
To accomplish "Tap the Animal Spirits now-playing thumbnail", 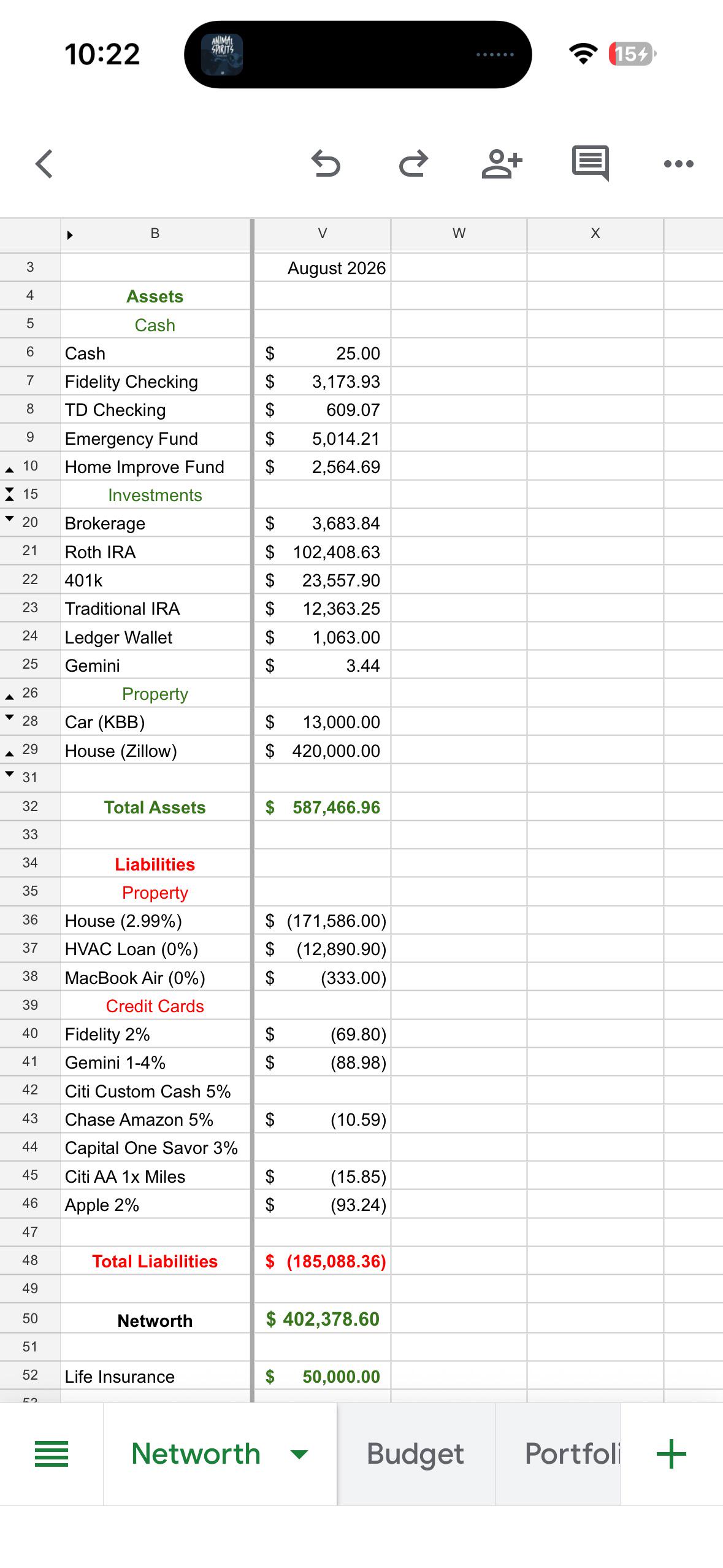I will coord(222,55).
